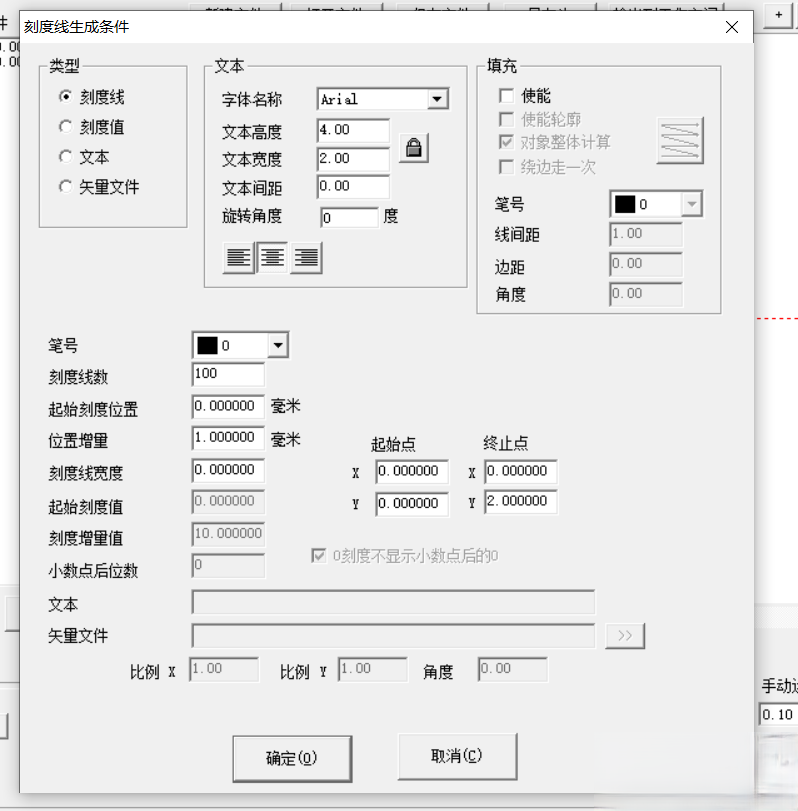This screenshot has height=811, width=798.
Task: Click the 线间距 field in fill group
Action: tap(646, 234)
